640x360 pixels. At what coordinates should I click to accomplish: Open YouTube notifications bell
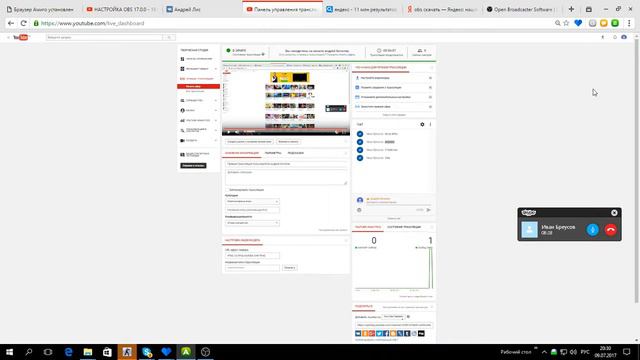coord(615,37)
